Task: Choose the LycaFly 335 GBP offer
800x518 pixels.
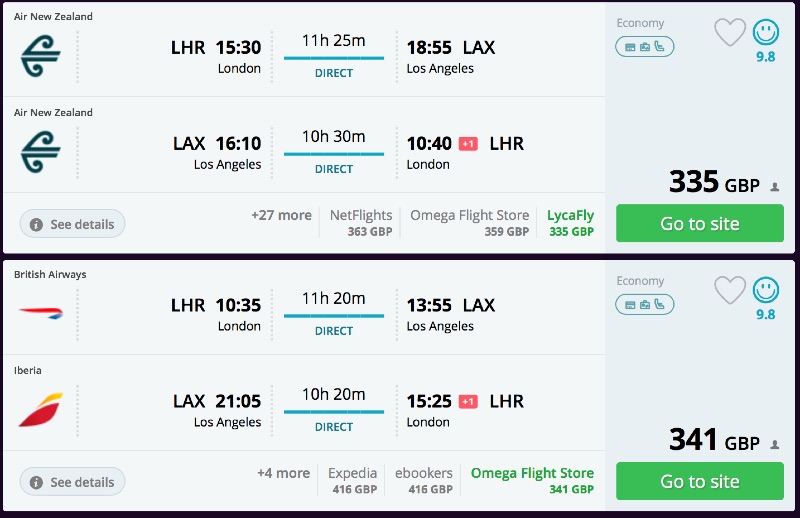Action: coord(570,223)
